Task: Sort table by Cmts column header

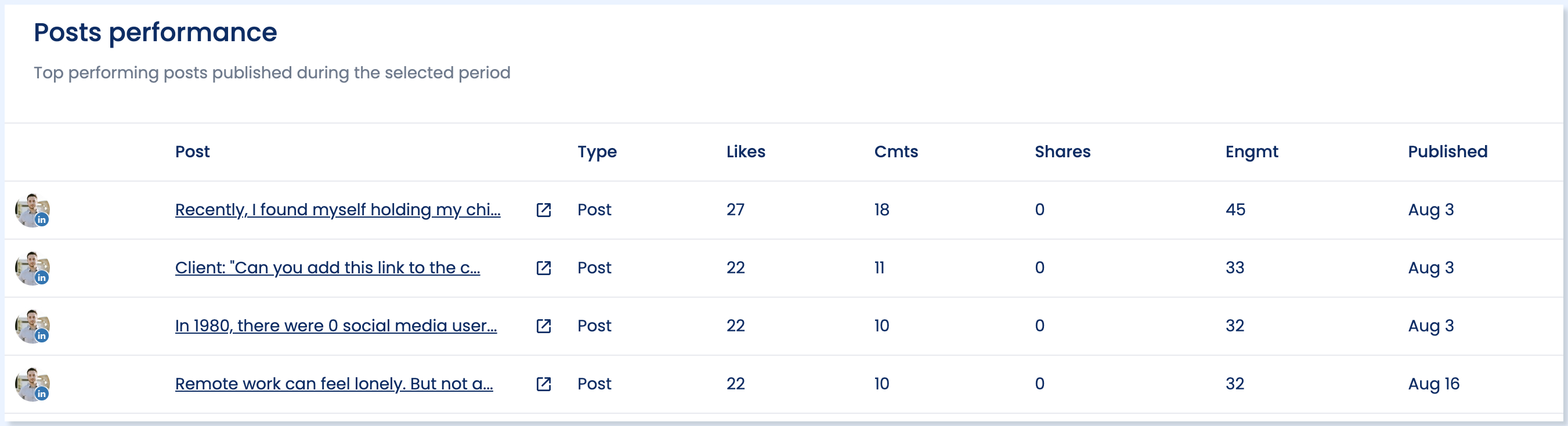Action: [896, 151]
